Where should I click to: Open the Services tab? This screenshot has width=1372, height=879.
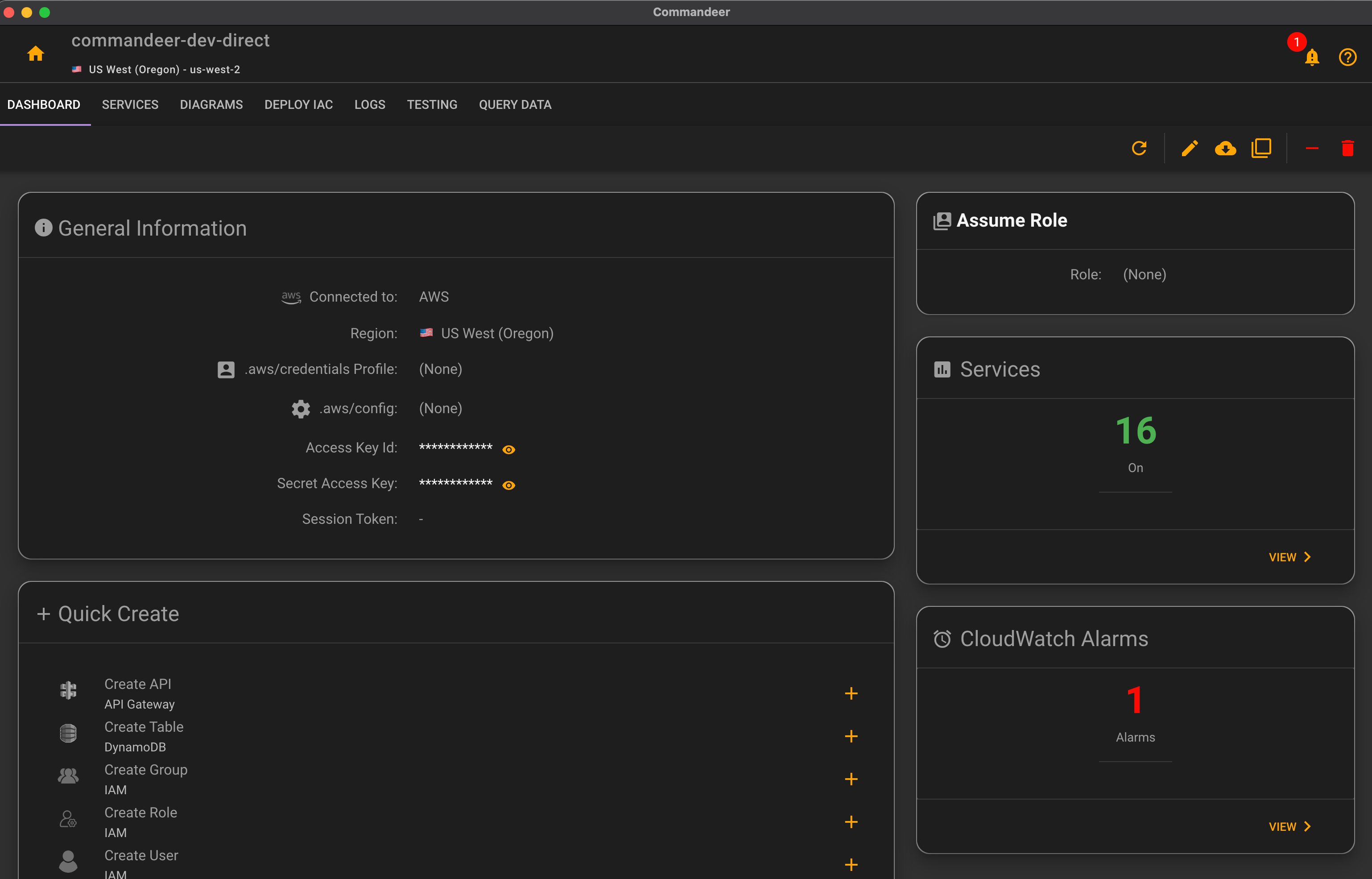pos(130,104)
